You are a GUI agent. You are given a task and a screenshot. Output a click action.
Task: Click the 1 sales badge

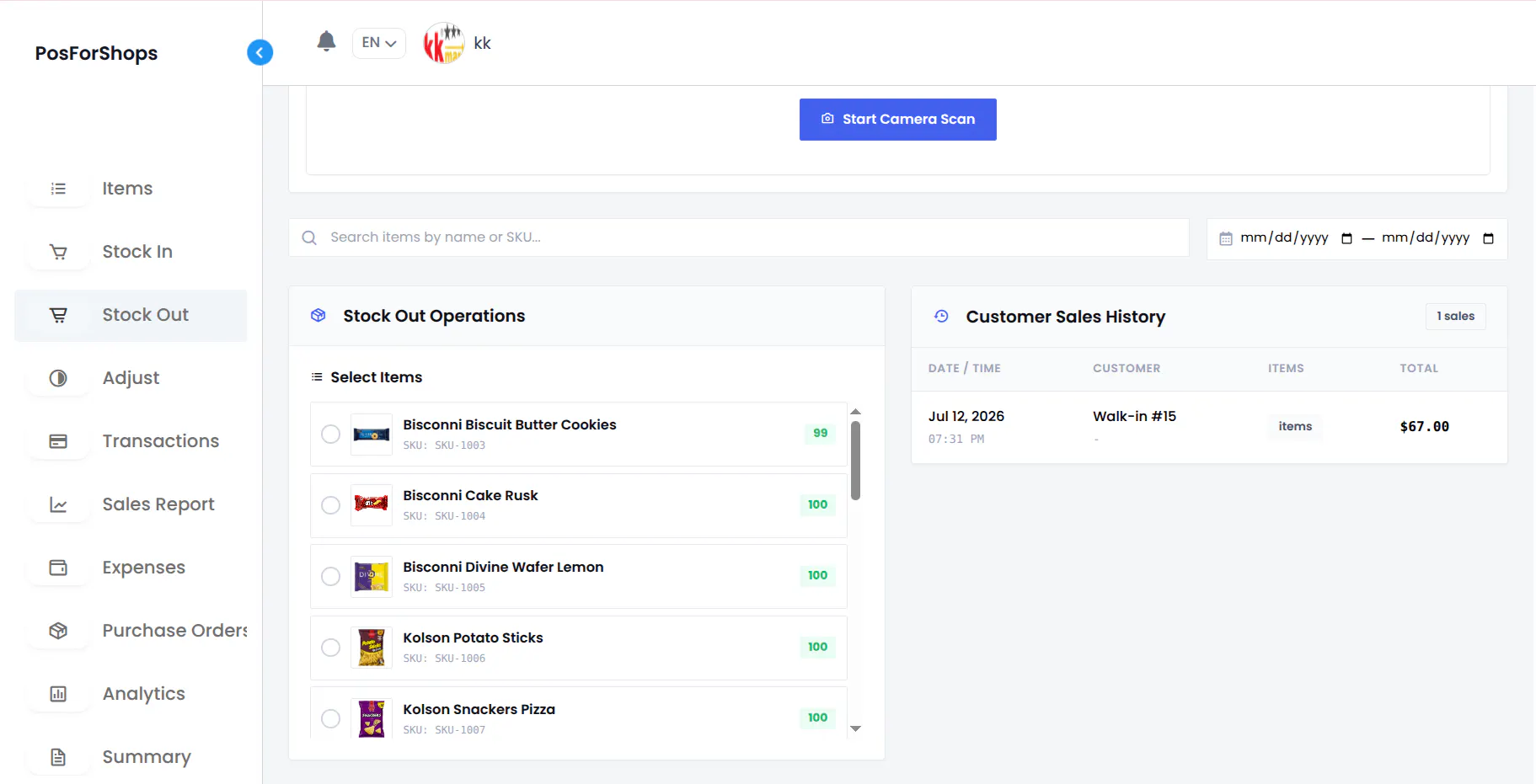coord(1455,316)
